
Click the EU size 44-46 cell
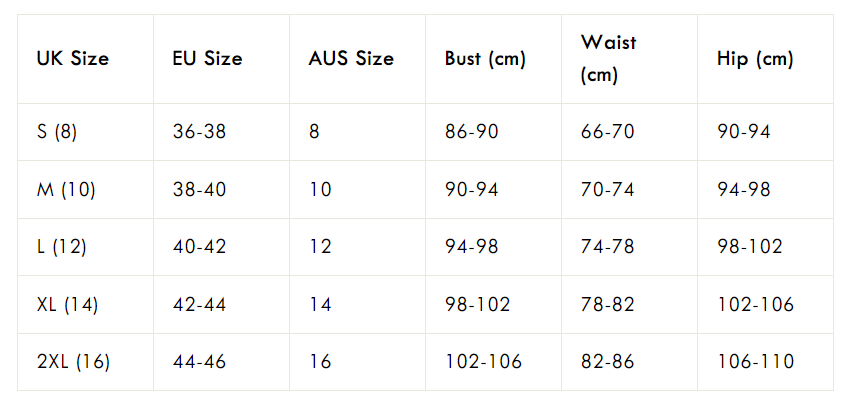[x=222, y=362]
